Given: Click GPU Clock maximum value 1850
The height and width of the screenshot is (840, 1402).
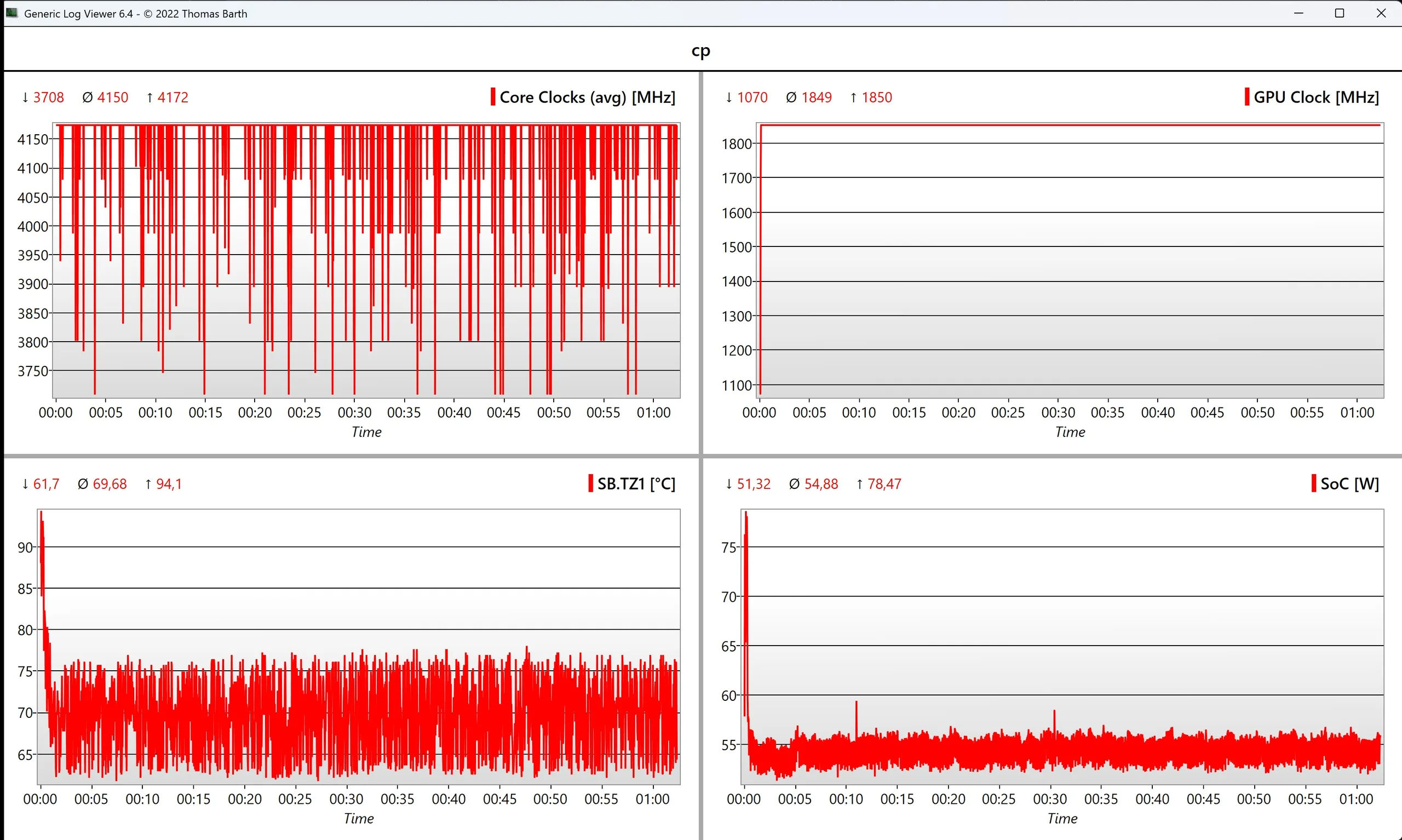Looking at the screenshot, I should coord(876,97).
